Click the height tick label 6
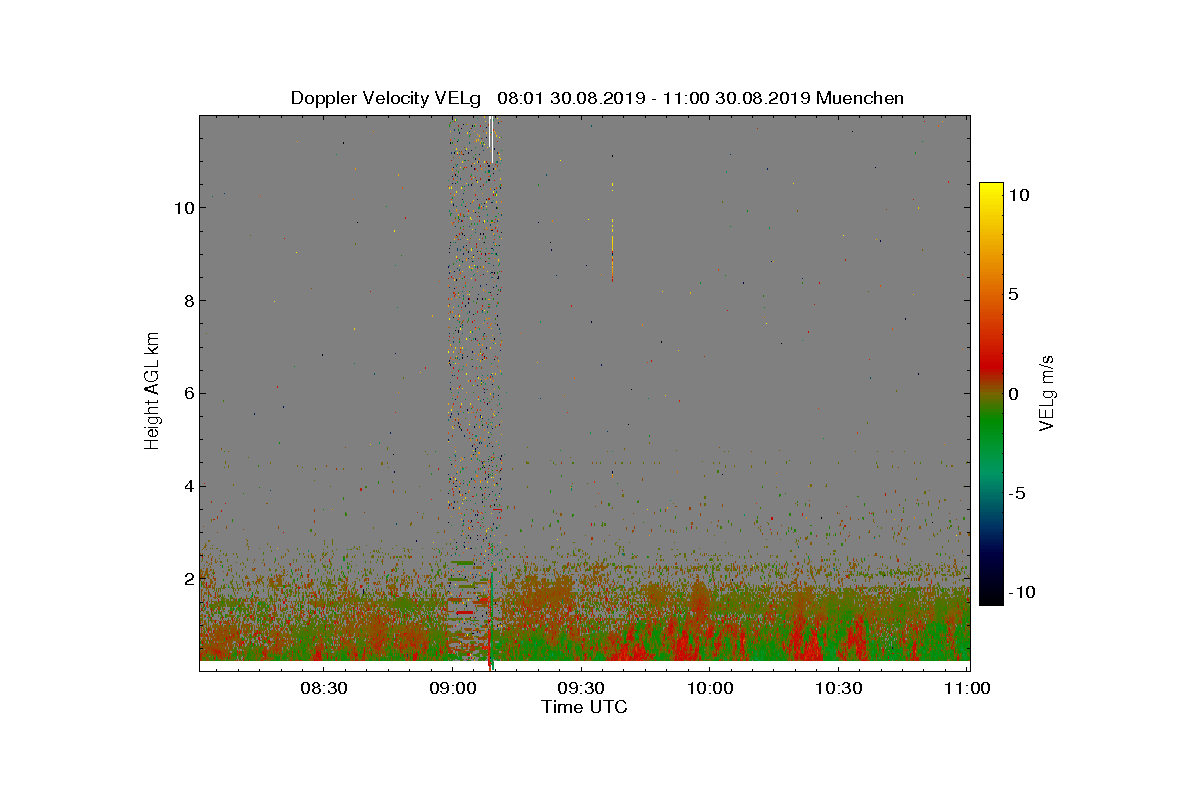 [188, 393]
